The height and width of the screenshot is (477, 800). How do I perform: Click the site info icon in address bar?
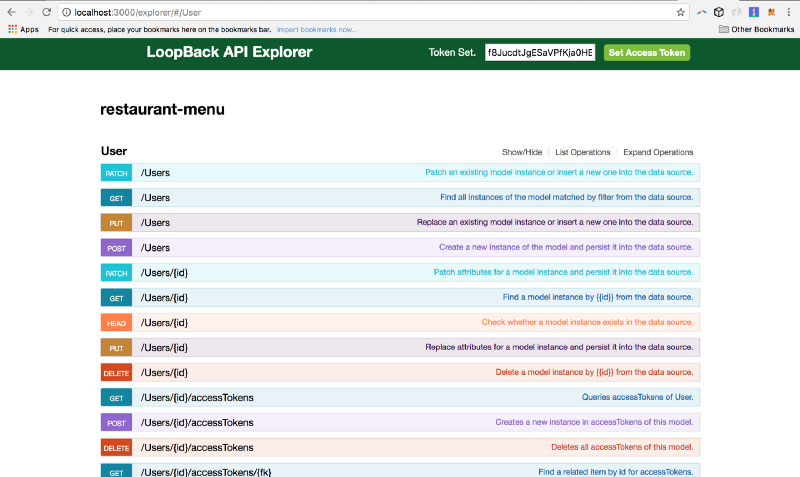tap(66, 12)
